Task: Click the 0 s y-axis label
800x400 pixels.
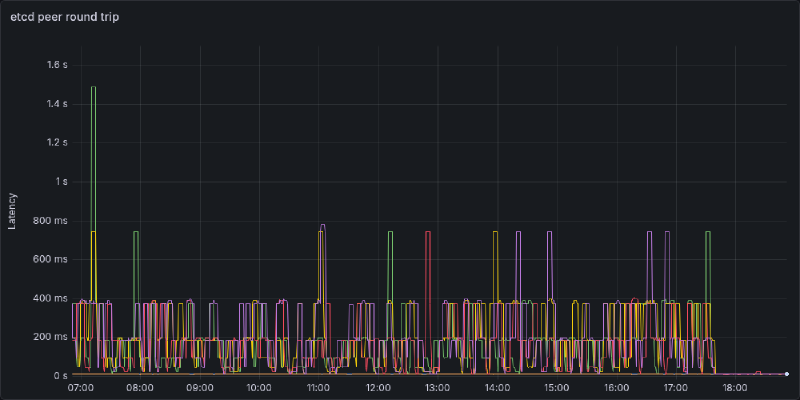Action: click(x=61, y=376)
